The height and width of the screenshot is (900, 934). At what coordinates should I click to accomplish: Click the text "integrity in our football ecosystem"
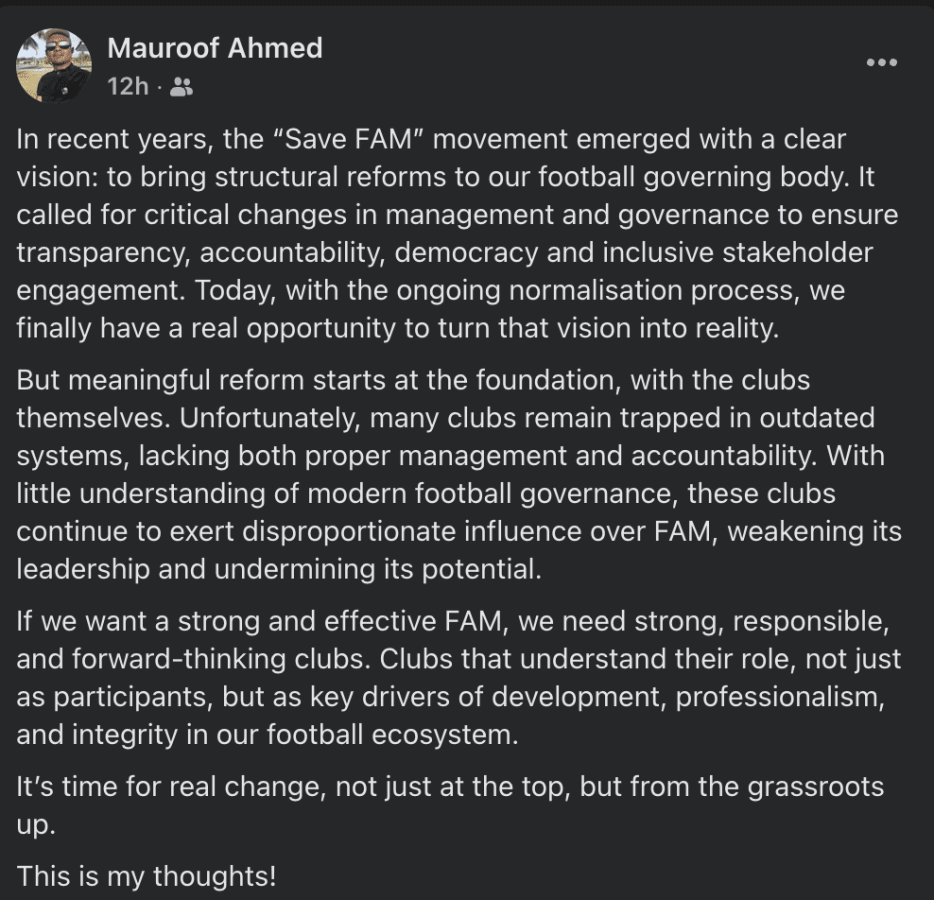pos(294,734)
